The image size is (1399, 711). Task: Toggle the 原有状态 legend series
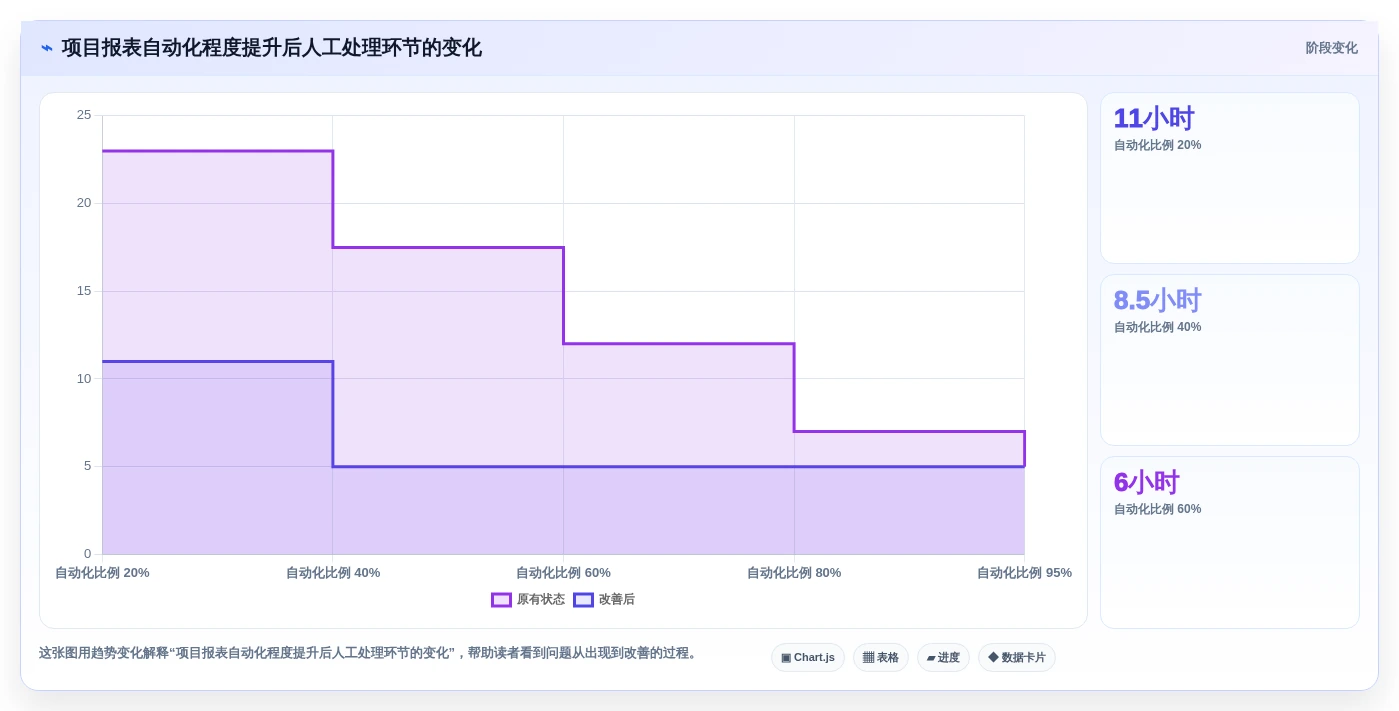click(x=528, y=600)
